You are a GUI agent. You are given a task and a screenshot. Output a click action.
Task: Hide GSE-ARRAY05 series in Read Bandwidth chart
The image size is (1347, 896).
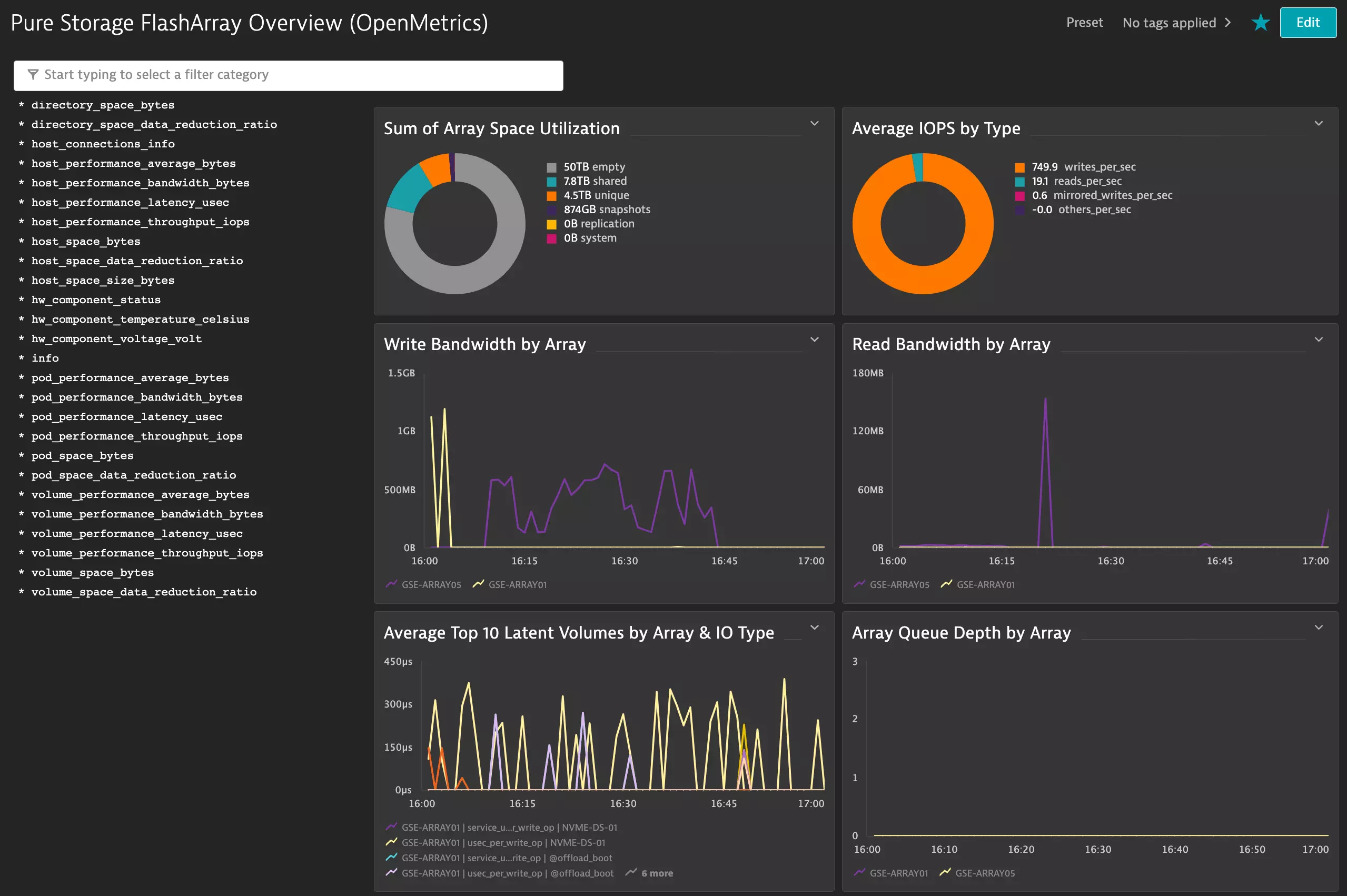tap(899, 584)
